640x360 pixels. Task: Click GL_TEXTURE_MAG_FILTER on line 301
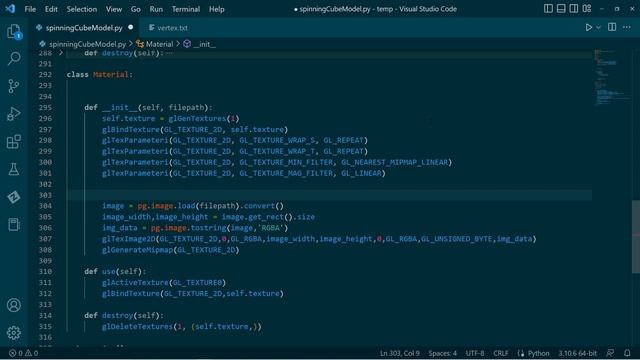click(x=286, y=173)
